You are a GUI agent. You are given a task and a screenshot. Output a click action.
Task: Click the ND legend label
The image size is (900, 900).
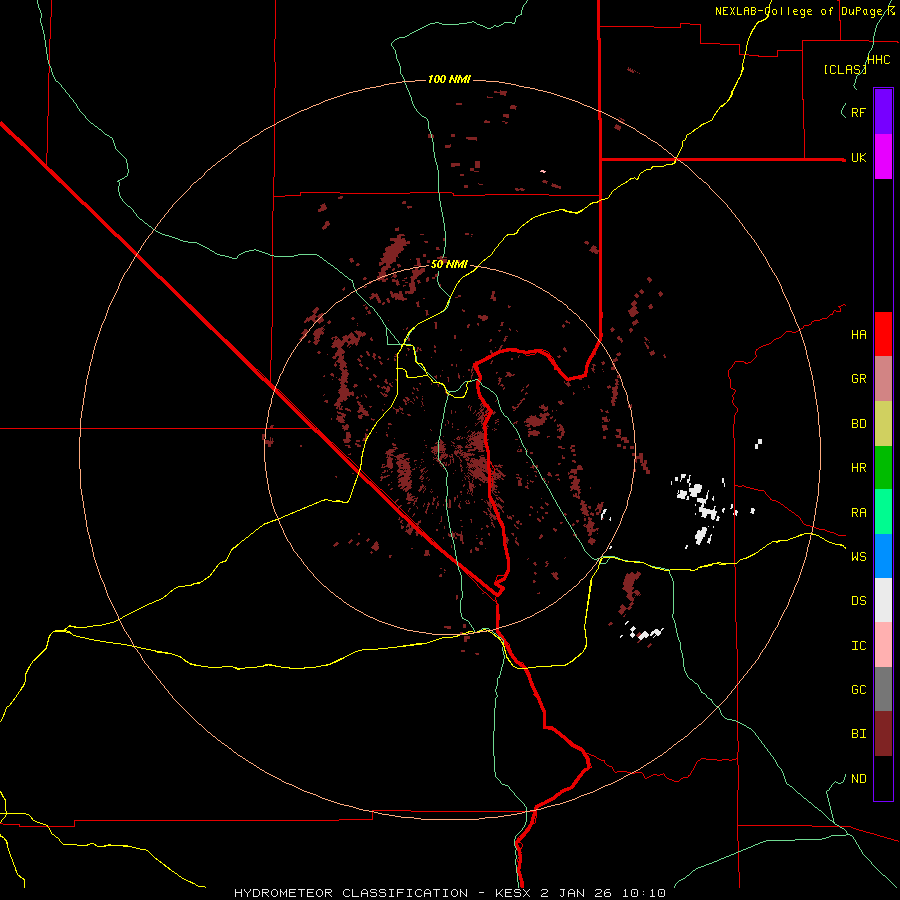pos(858,779)
